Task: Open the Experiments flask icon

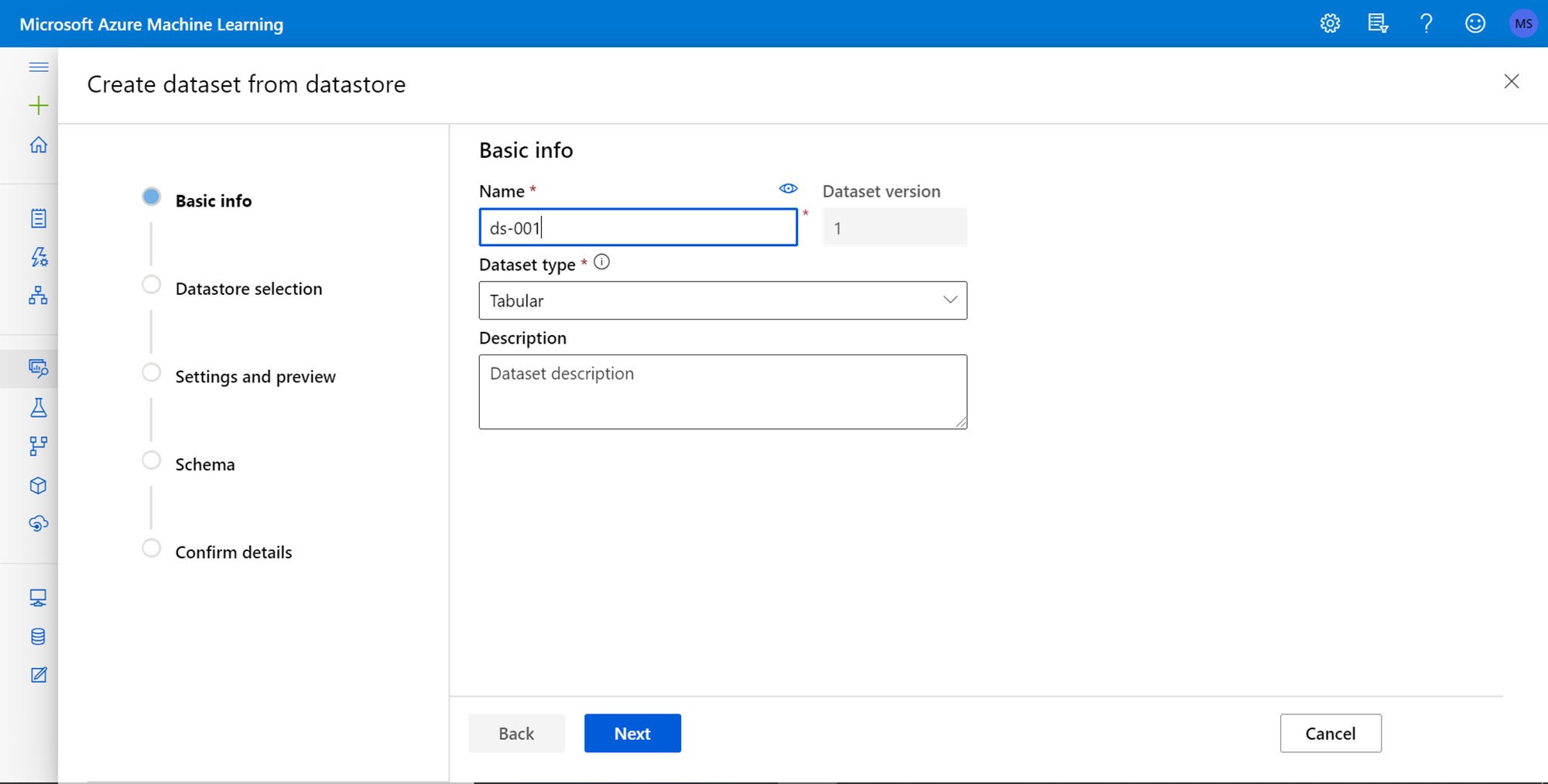Action: click(38, 408)
